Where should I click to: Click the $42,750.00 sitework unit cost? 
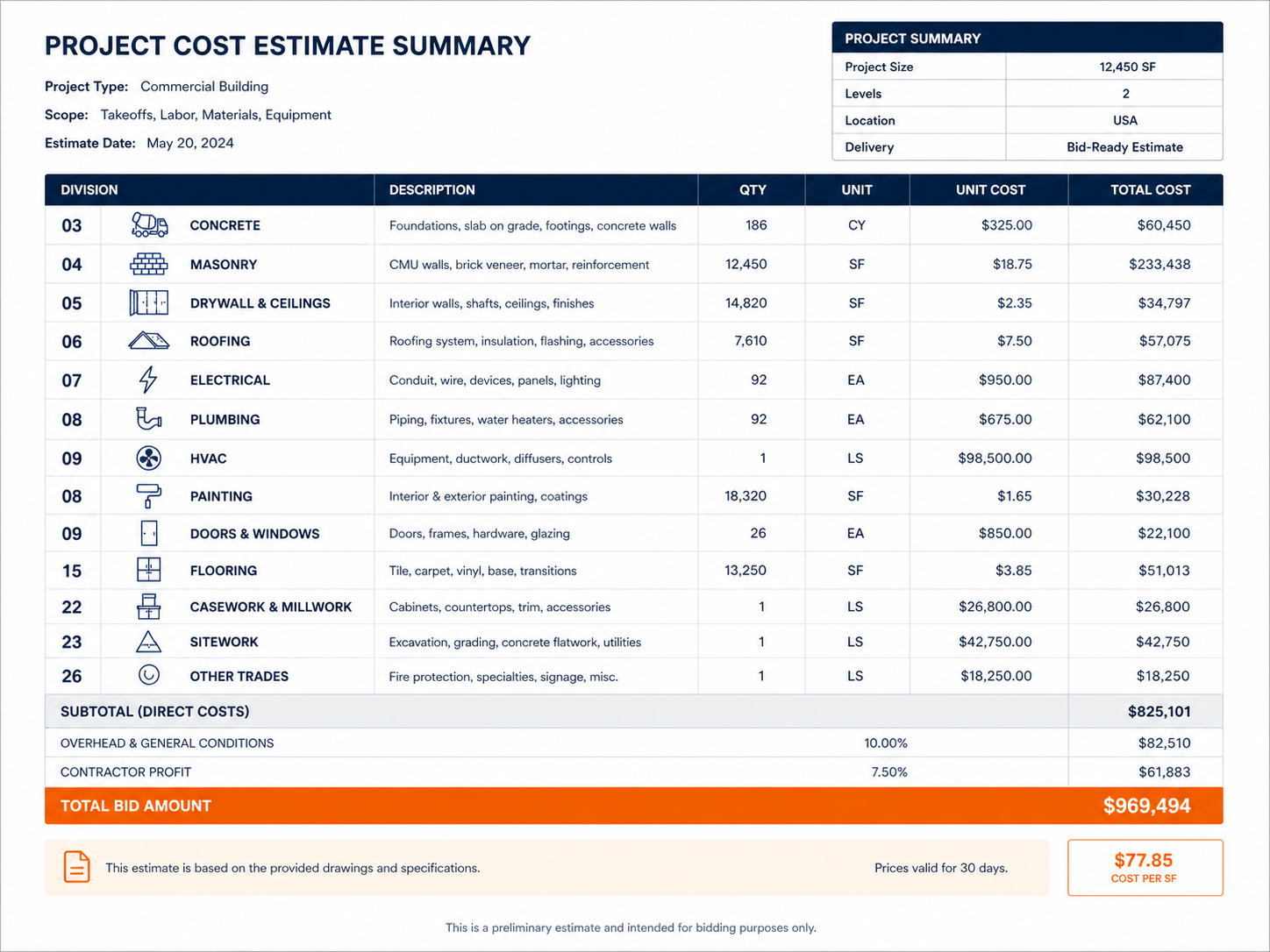click(995, 642)
